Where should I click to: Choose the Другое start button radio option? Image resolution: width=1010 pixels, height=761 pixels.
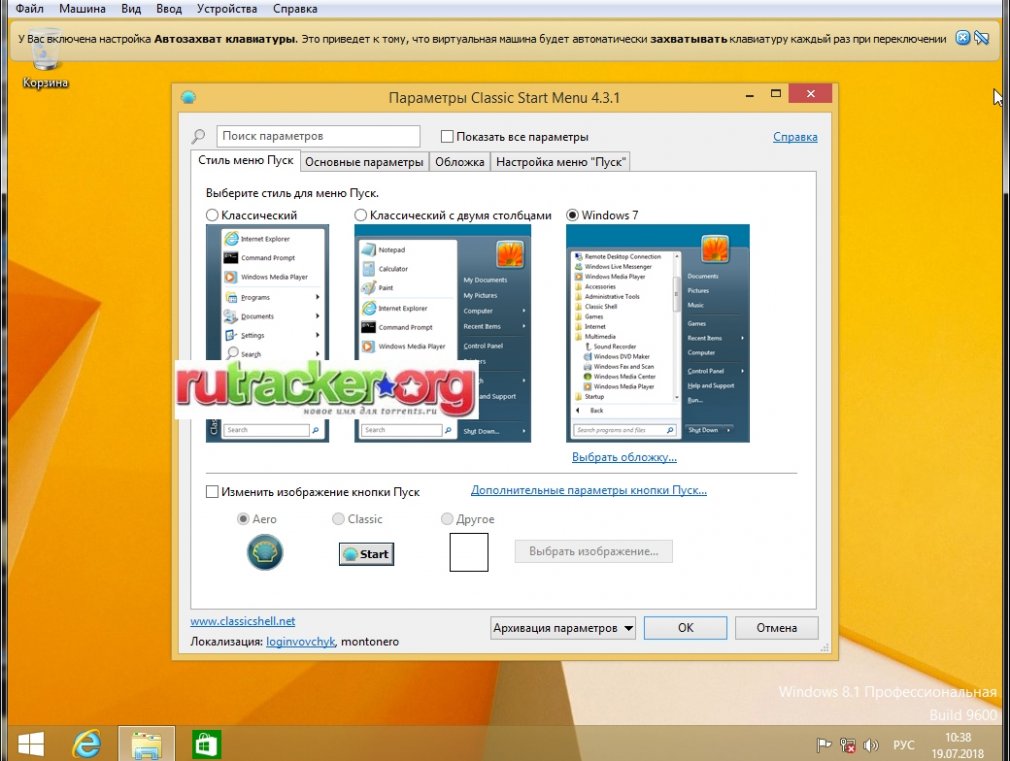(447, 519)
